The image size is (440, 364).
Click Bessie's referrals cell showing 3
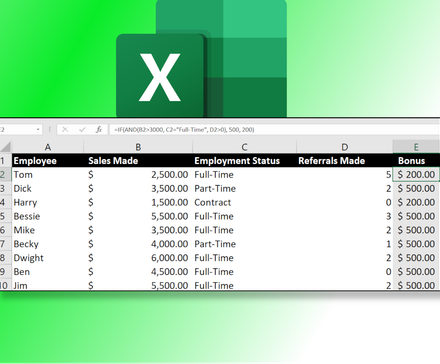[345, 216]
